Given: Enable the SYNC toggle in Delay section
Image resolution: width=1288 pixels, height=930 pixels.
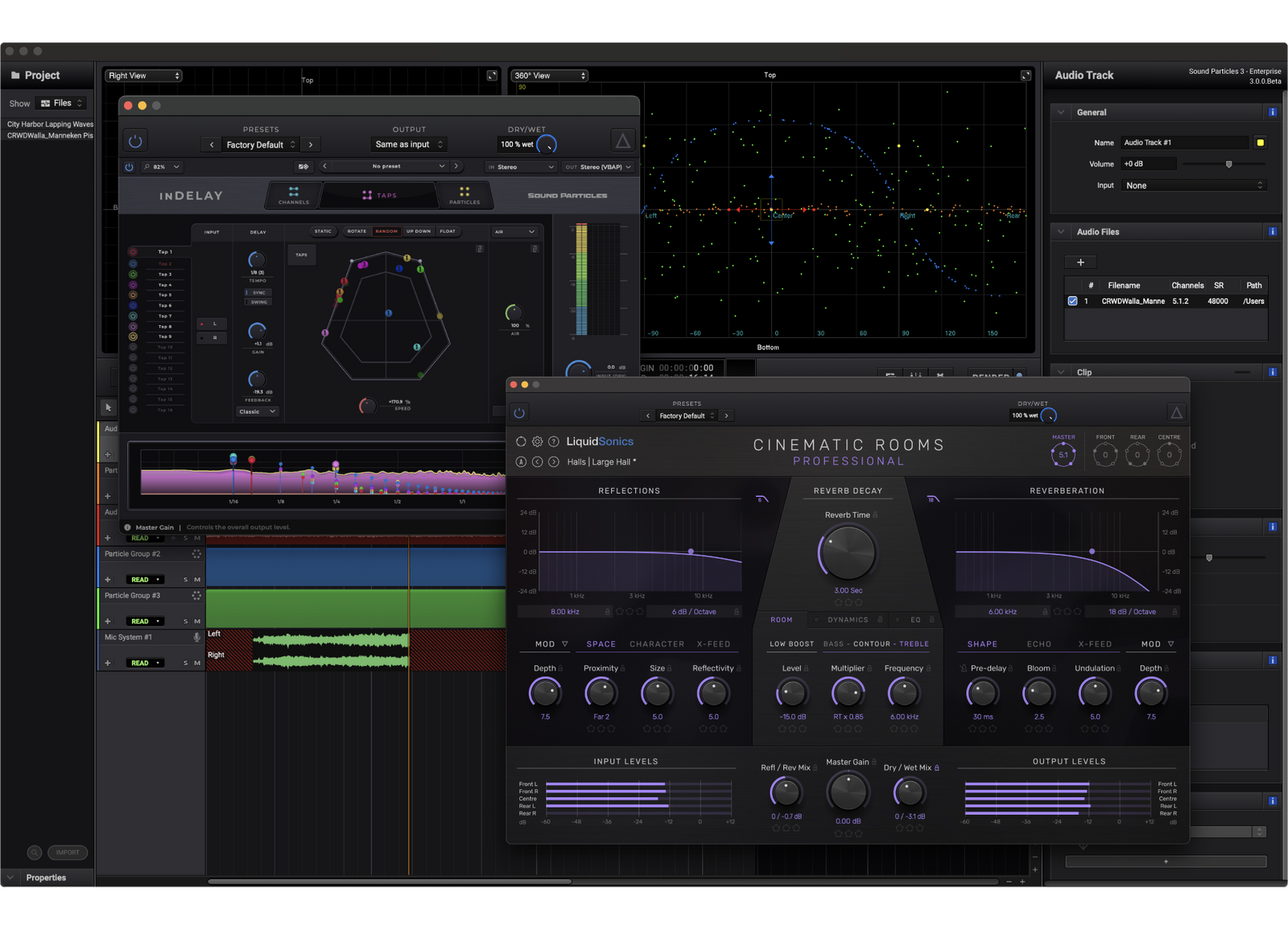Looking at the screenshot, I should click(258, 293).
